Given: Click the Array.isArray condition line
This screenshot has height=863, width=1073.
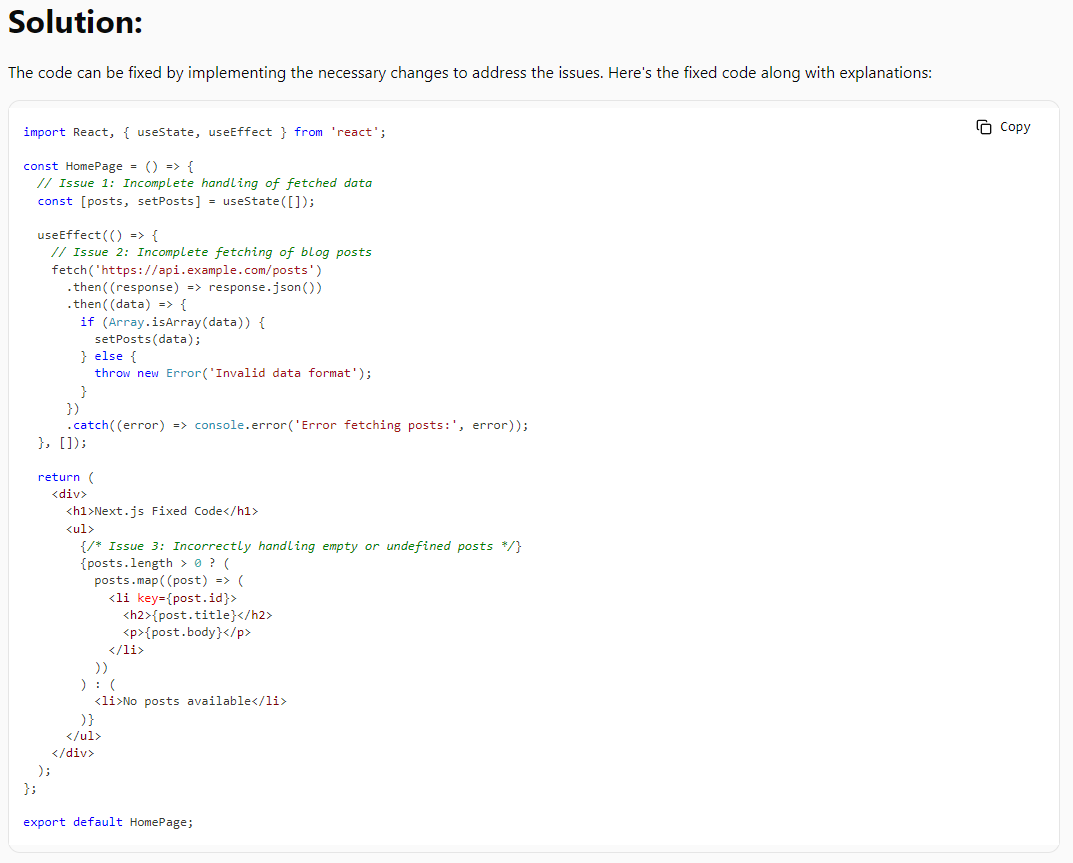Looking at the screenshot, I should (x=172, y=322).
